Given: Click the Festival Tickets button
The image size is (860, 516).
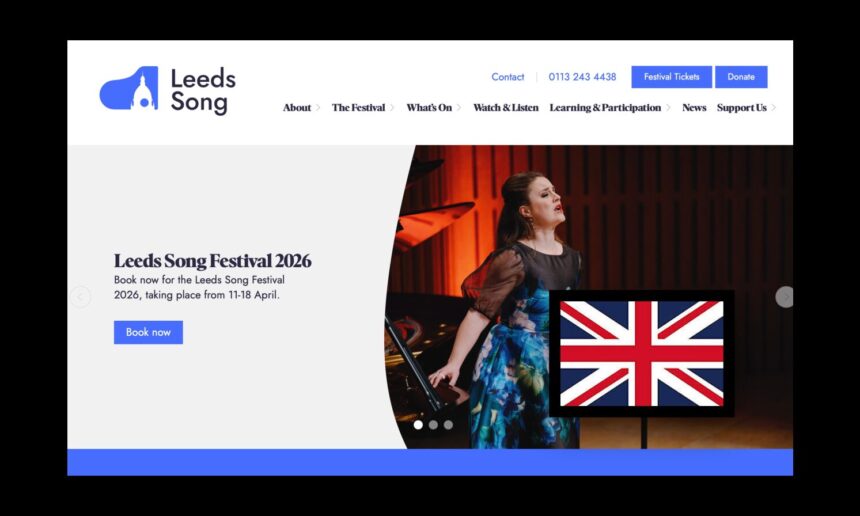Looking at the screenshot, I should (671, 77).
